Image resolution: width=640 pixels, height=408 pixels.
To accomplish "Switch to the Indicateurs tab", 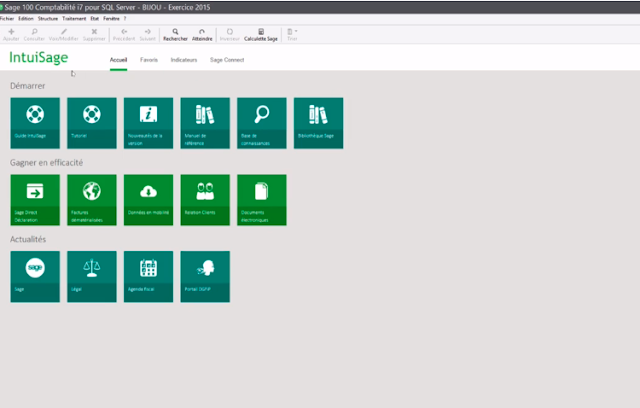I will pos(184,60).
